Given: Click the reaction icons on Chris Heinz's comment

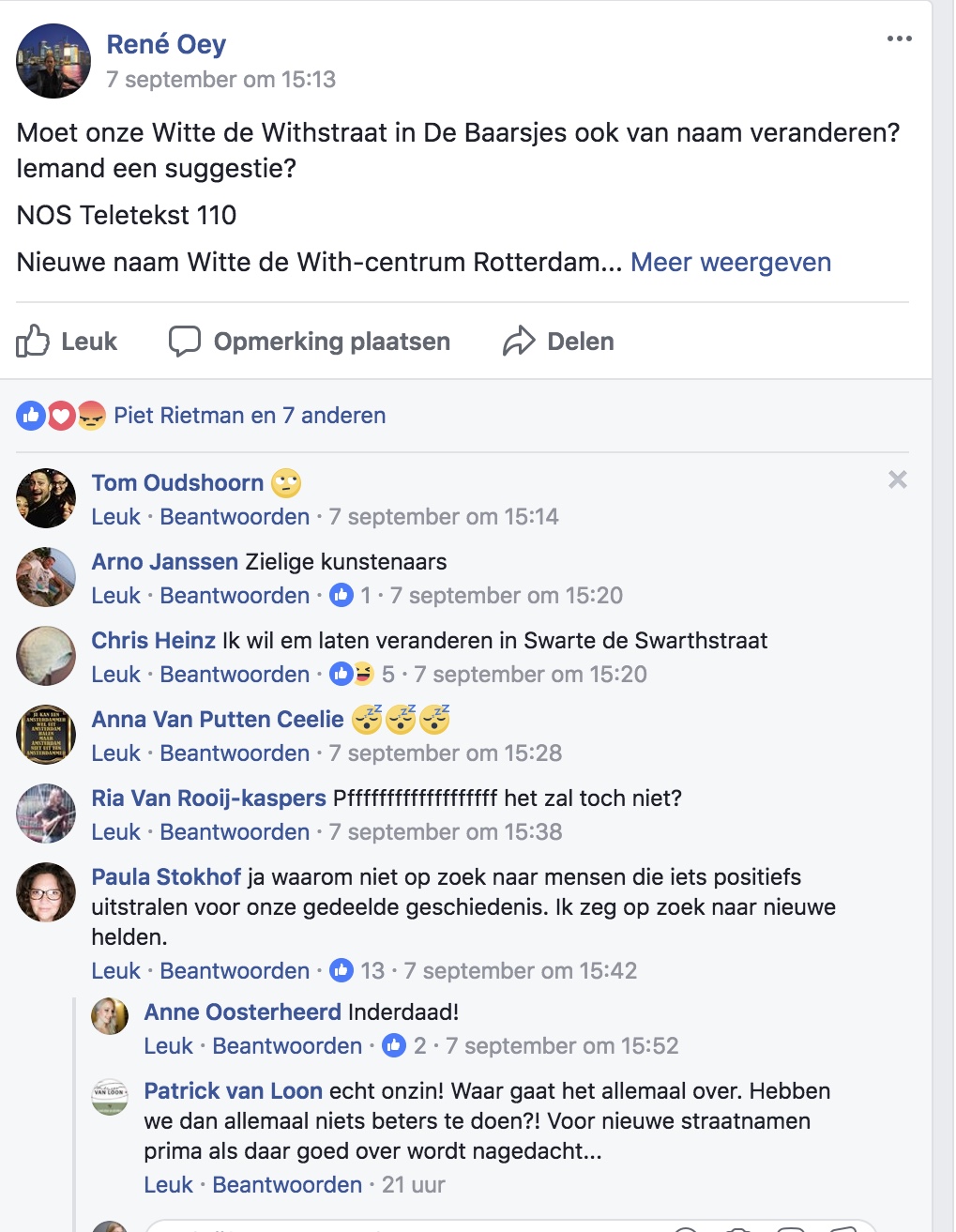Looking at the screenshot, I should pyautogui.click(x=352, y=675).
